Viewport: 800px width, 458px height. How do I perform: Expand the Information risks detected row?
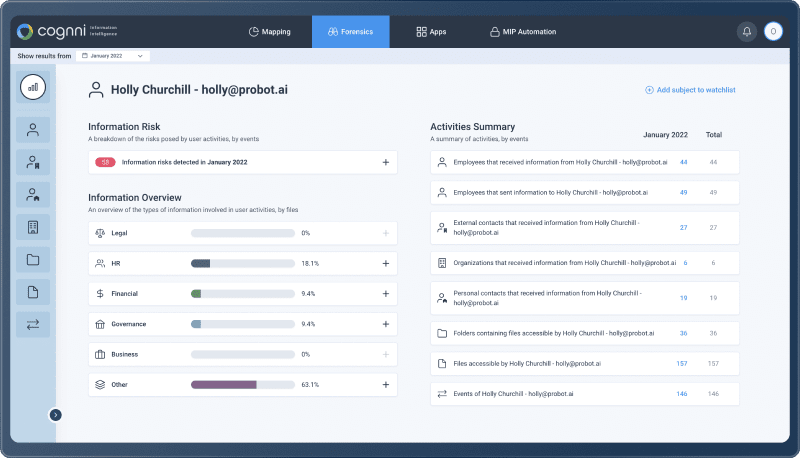pos(385,162)
